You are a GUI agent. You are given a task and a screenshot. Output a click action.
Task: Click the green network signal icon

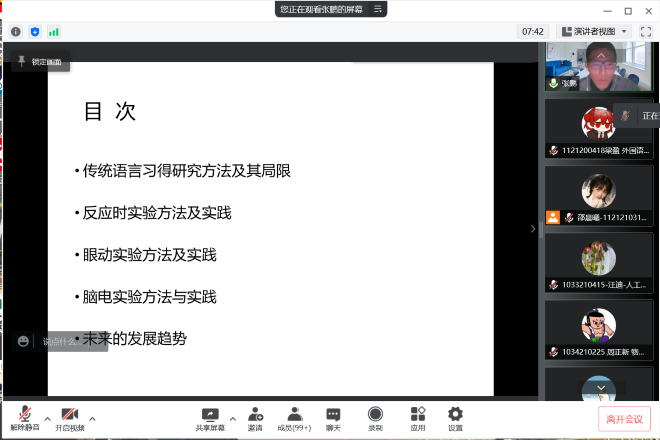click(54, 31)
